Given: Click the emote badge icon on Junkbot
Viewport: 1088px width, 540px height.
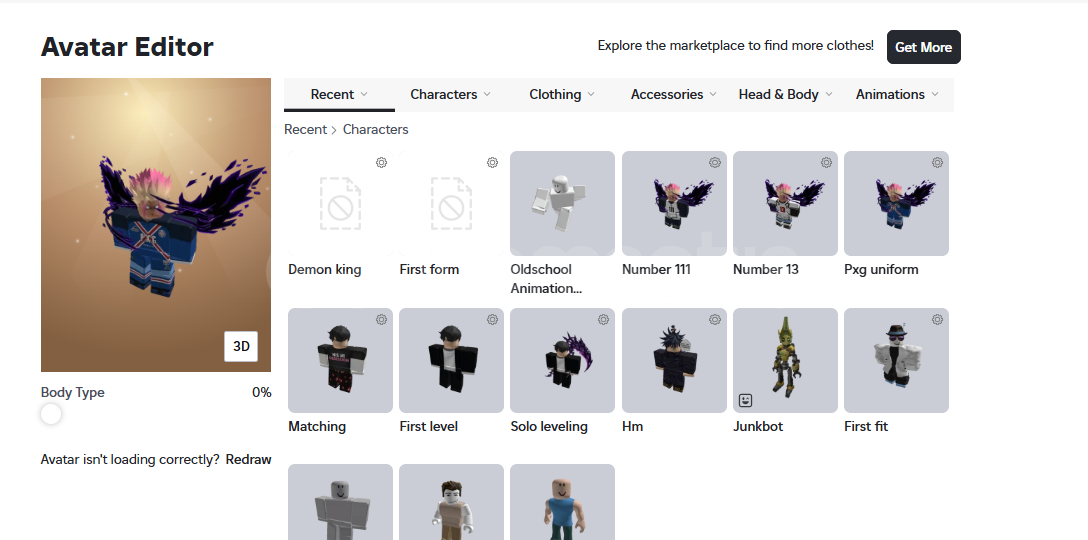Looking at the screenshot, I should (x=745, y=400).
